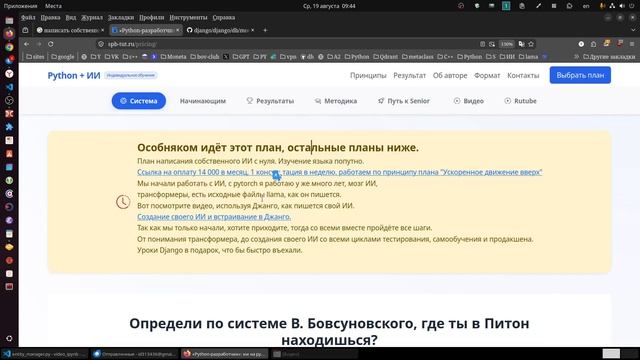Click the clock icon beside the plan description
640x360 pixels.
click(x=123, y=202)
